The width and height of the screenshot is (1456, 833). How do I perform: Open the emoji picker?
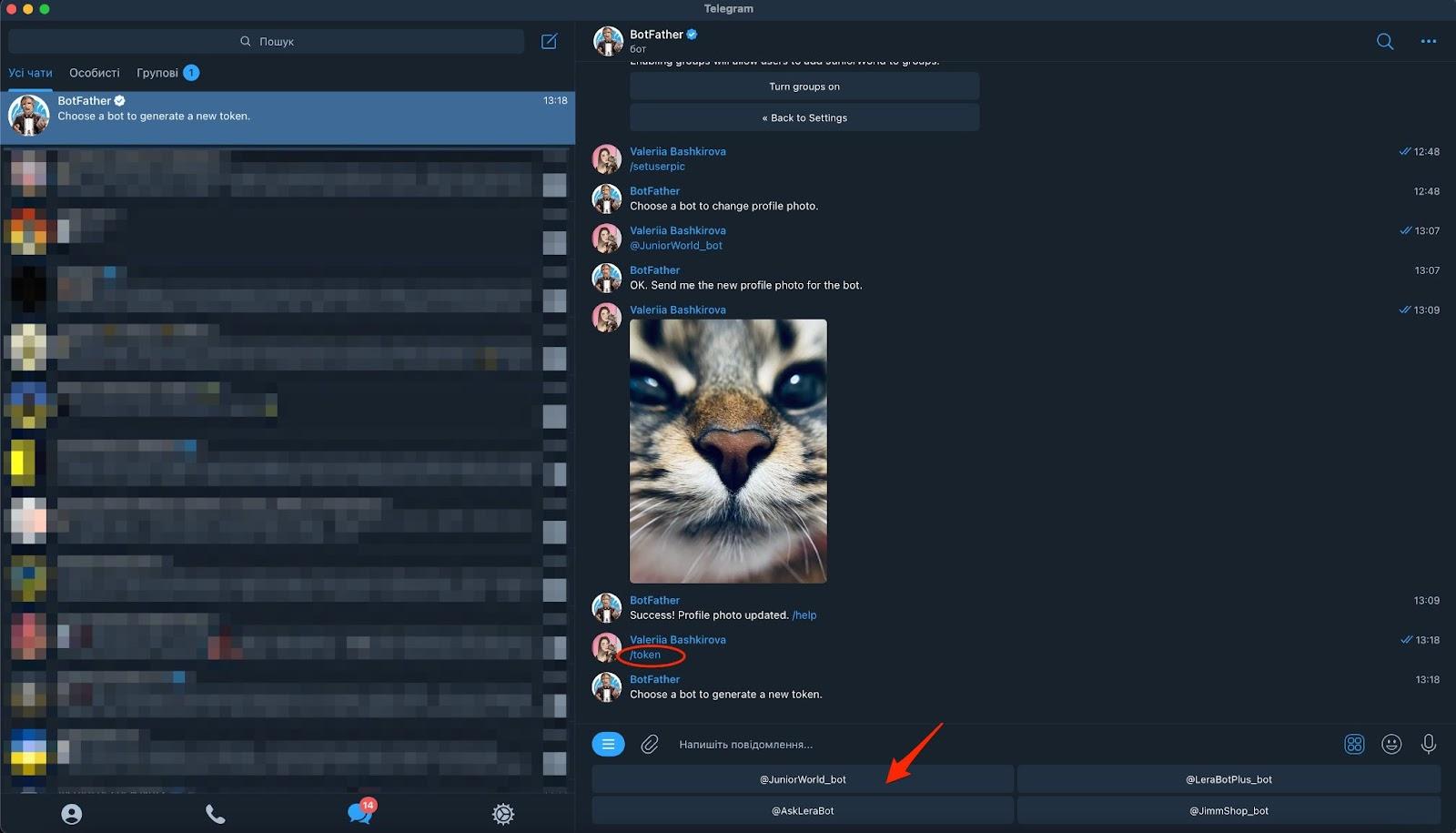click(1390, 744)
